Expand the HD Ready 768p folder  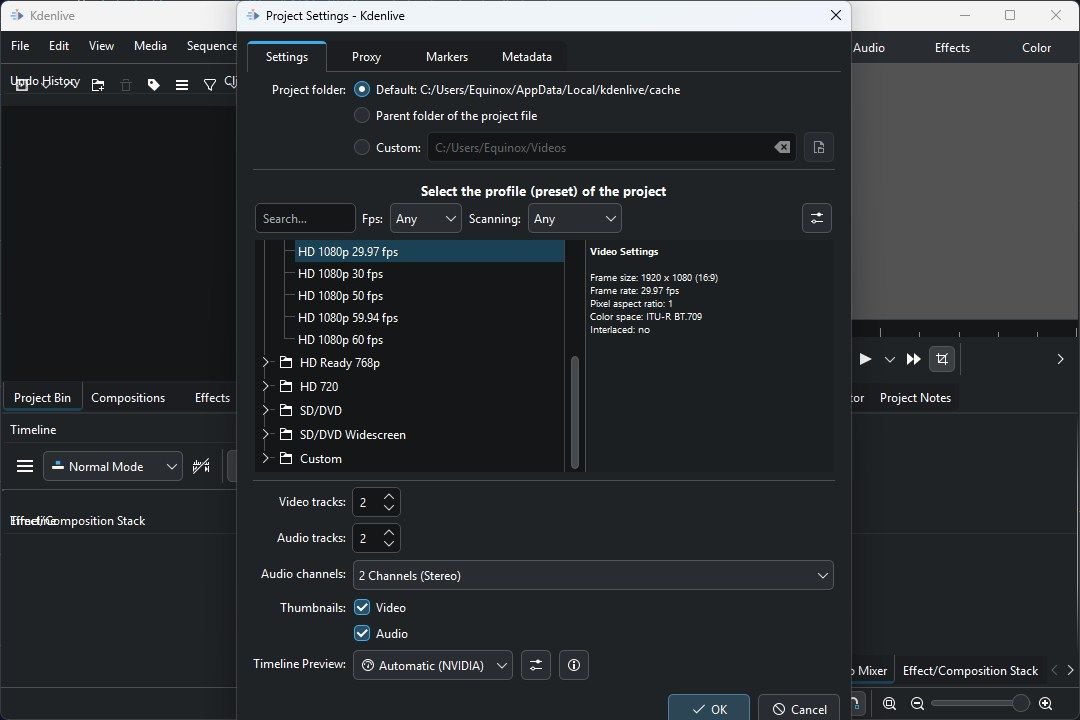point(265,362)
